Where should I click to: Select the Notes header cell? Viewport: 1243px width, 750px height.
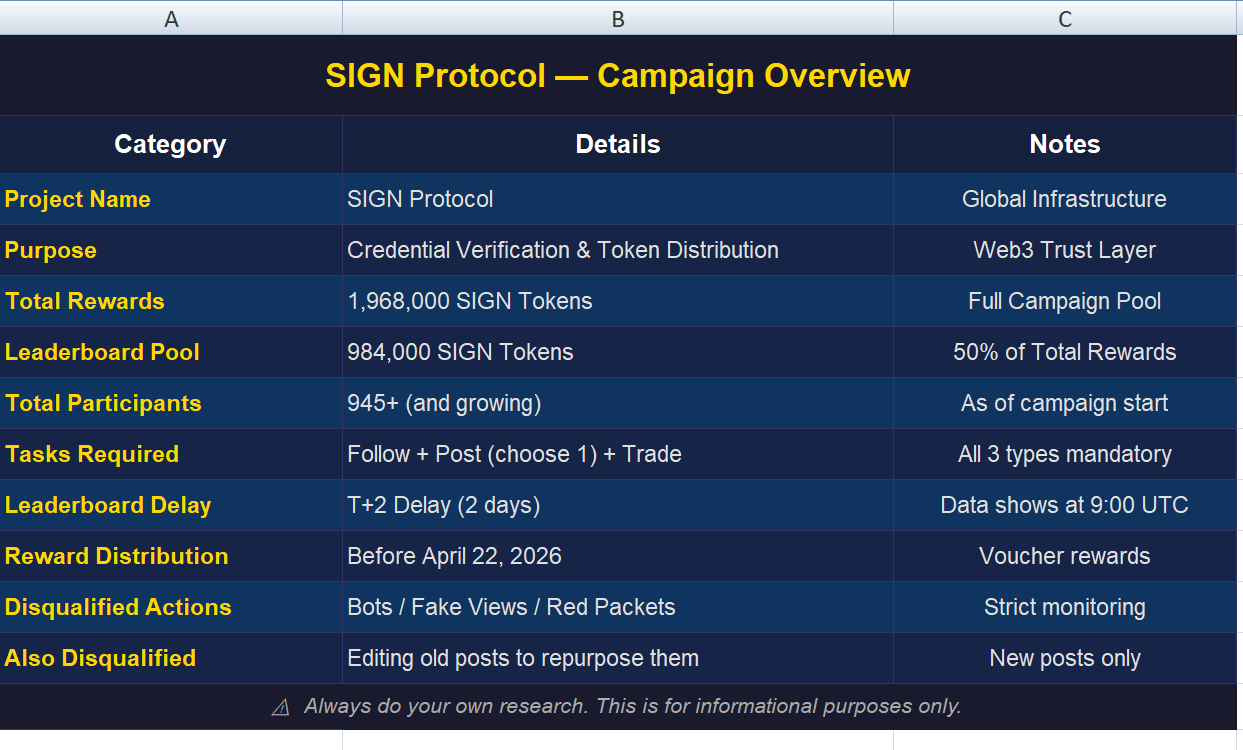[1065, 144]
